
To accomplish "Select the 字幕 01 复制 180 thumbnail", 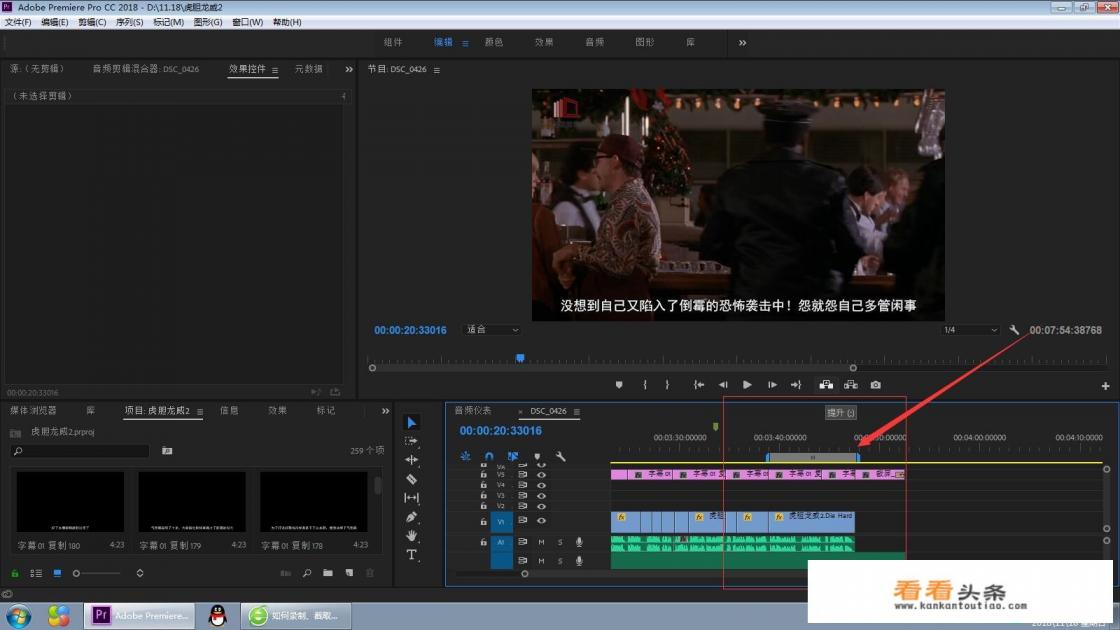I will pyautogui.click(x=69, y=501).
